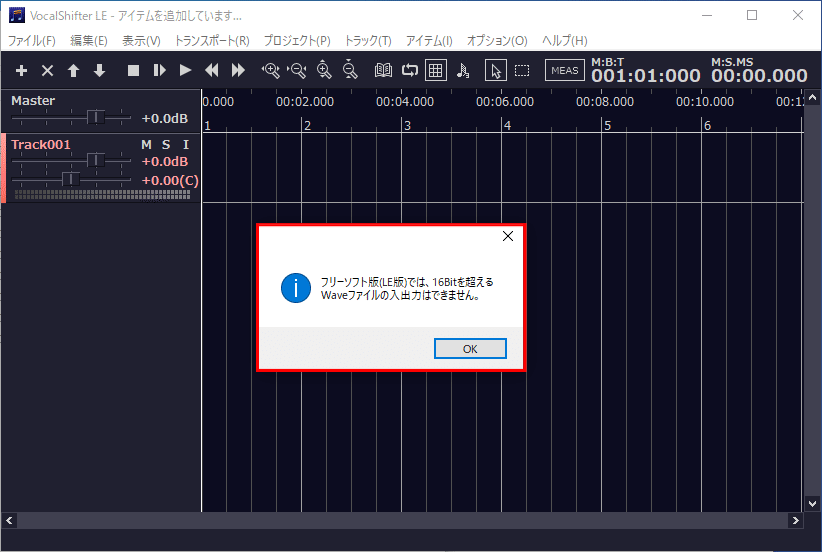
Task: Toggle the grid snap icon
Action: point(436,70)
